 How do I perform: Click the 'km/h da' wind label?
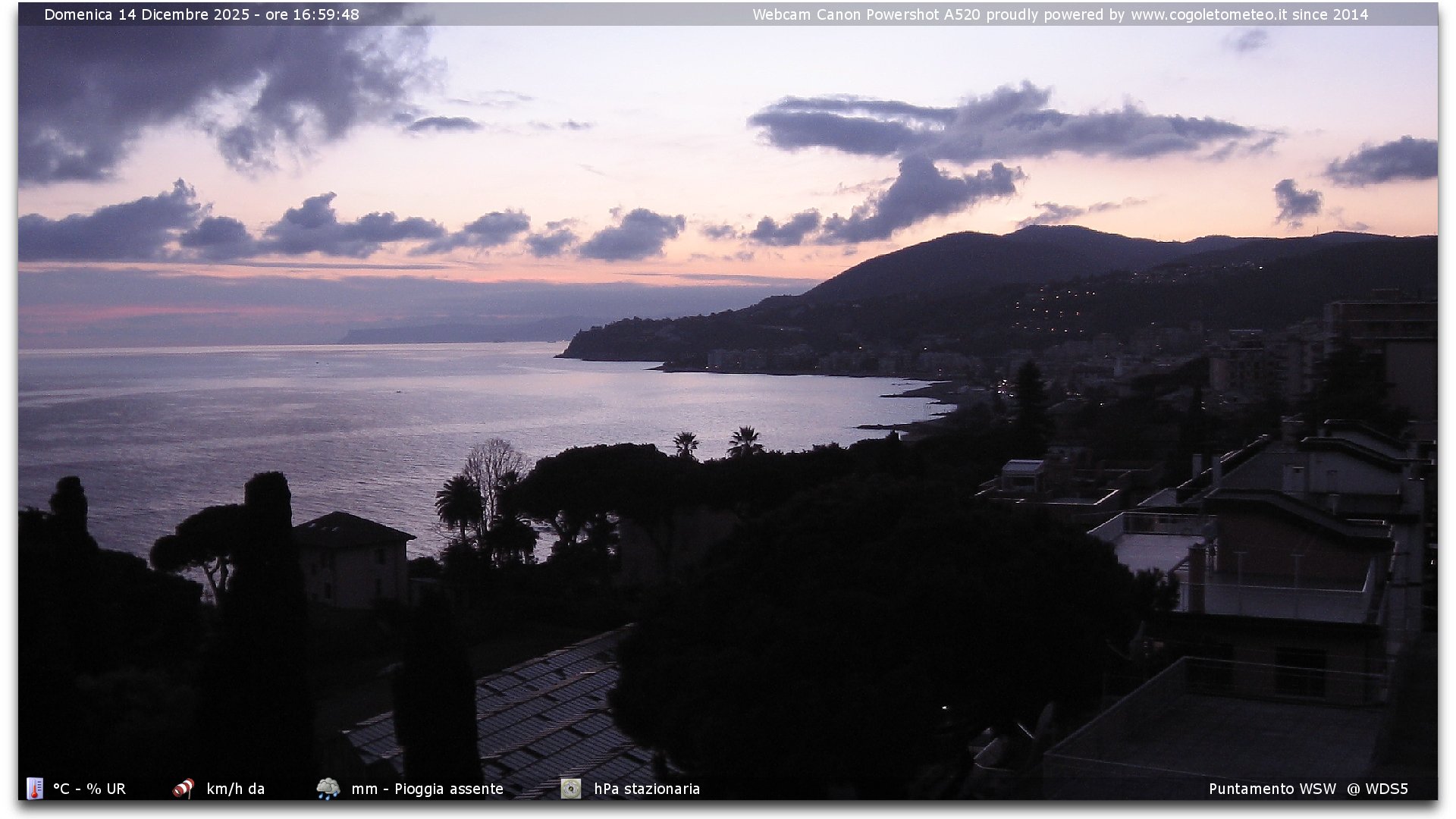235,789
